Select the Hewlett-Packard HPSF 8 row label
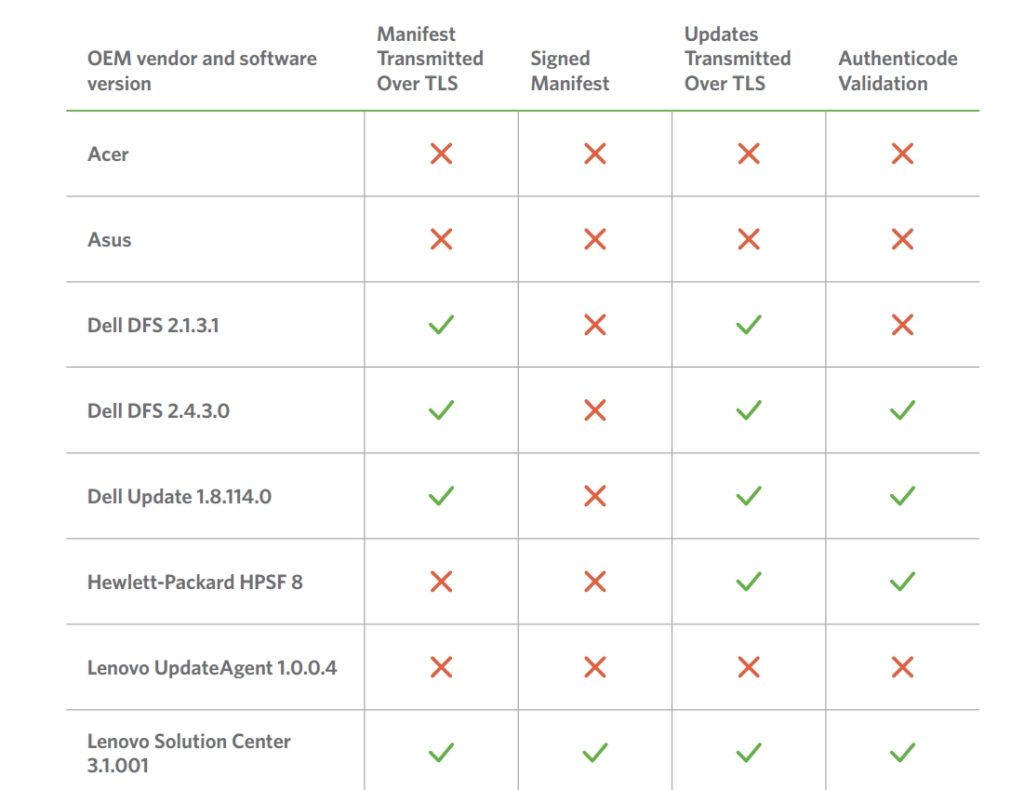1024x790 pixels. [x=194, y=582]
